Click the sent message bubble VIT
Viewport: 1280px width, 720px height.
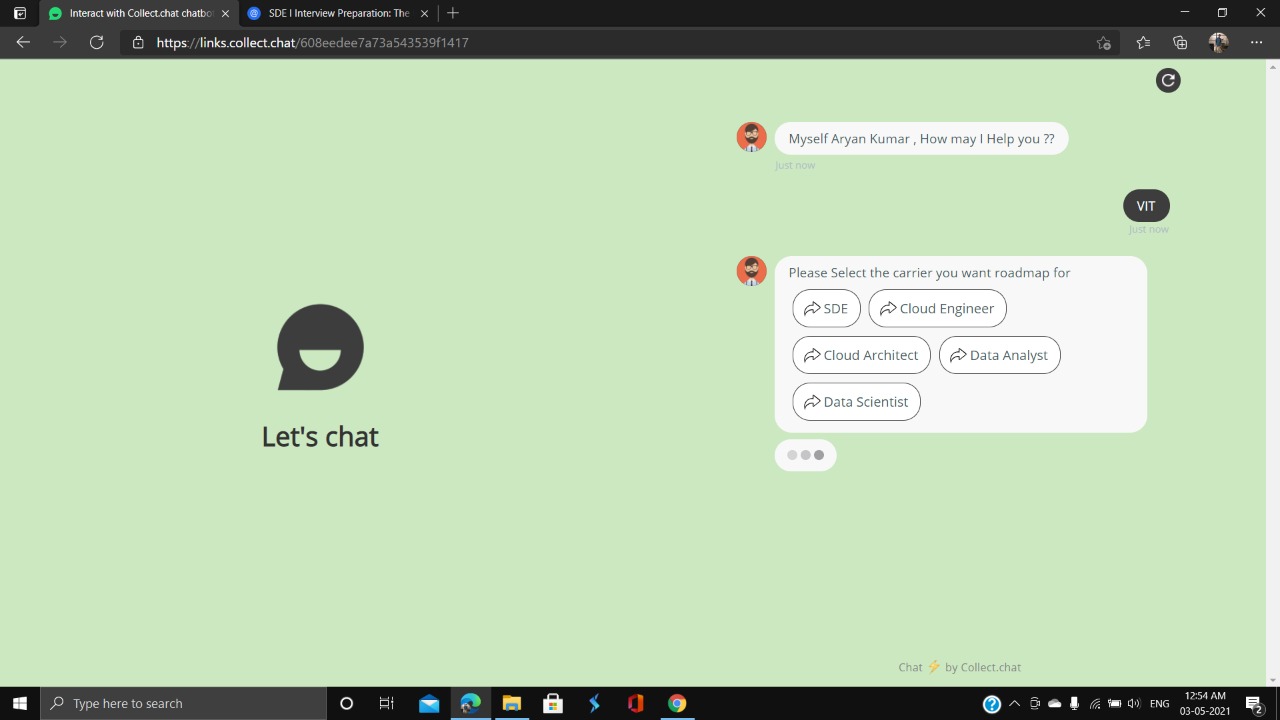(1146, 206)
